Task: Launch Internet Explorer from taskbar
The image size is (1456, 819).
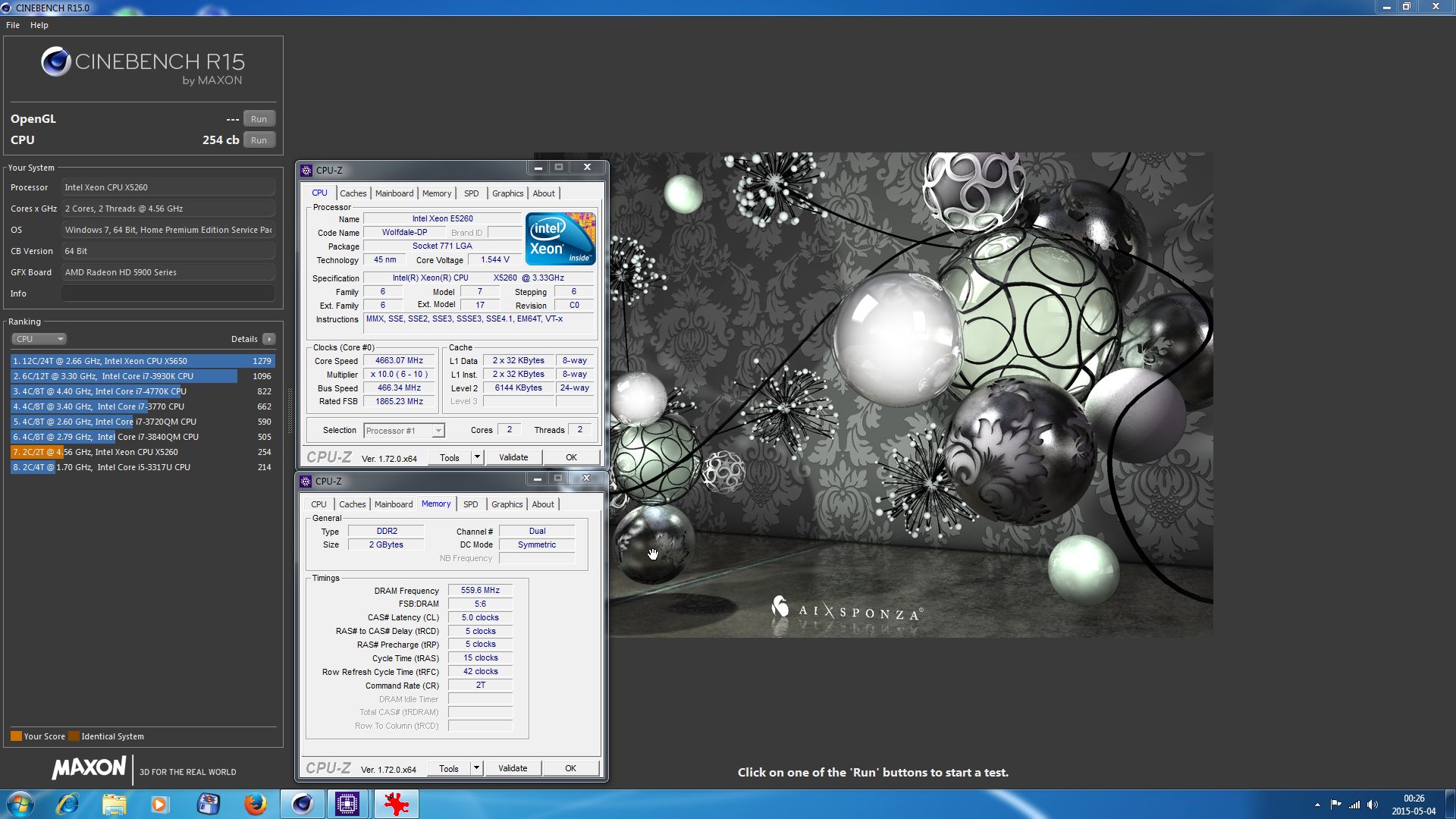Action: click(x=67, y=804)
